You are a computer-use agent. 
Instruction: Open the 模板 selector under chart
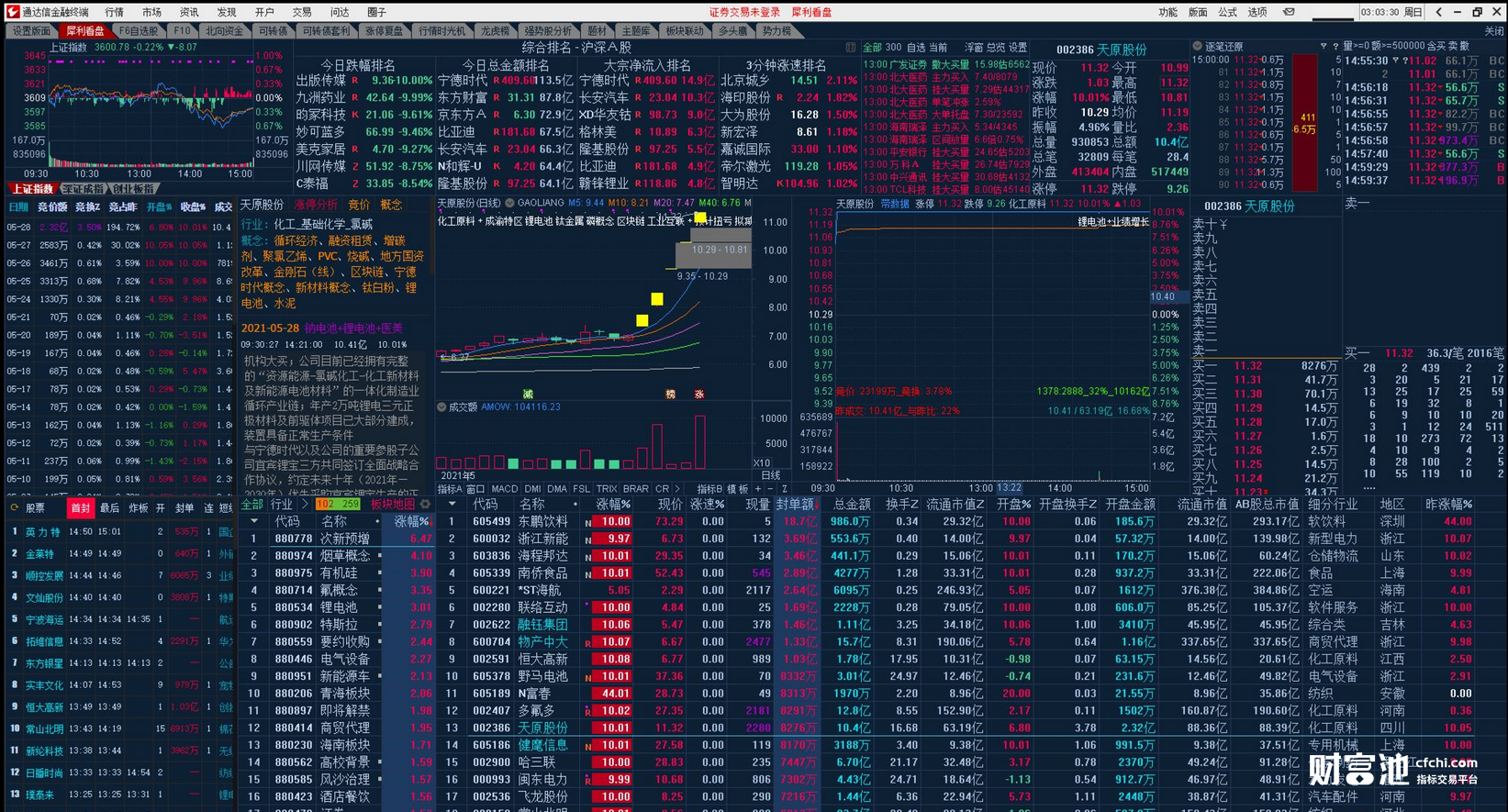click(x=738, y=489)
